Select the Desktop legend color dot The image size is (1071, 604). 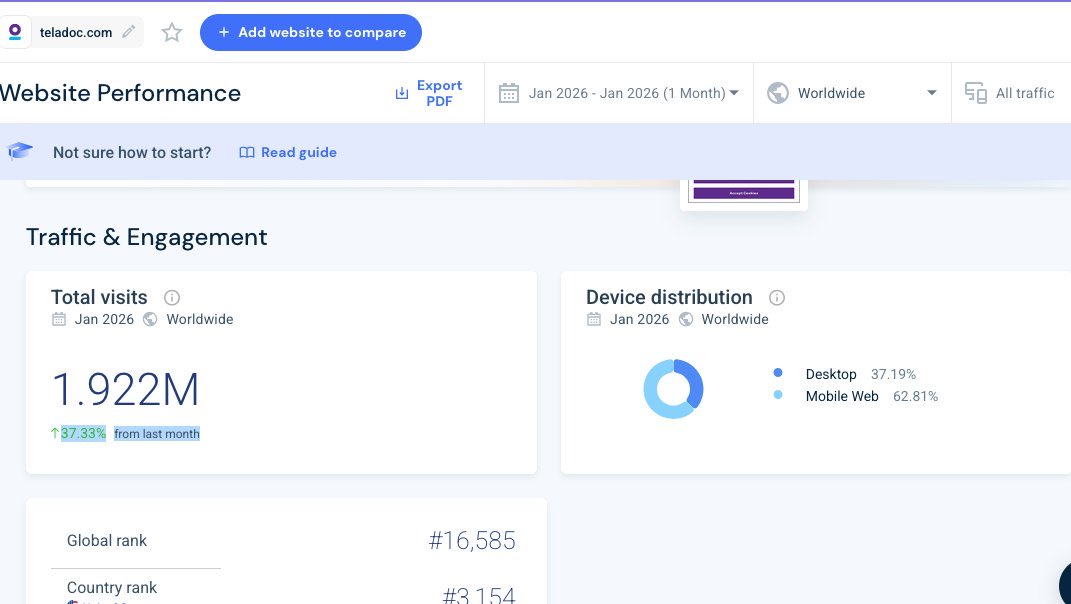(x=777, y=373)
